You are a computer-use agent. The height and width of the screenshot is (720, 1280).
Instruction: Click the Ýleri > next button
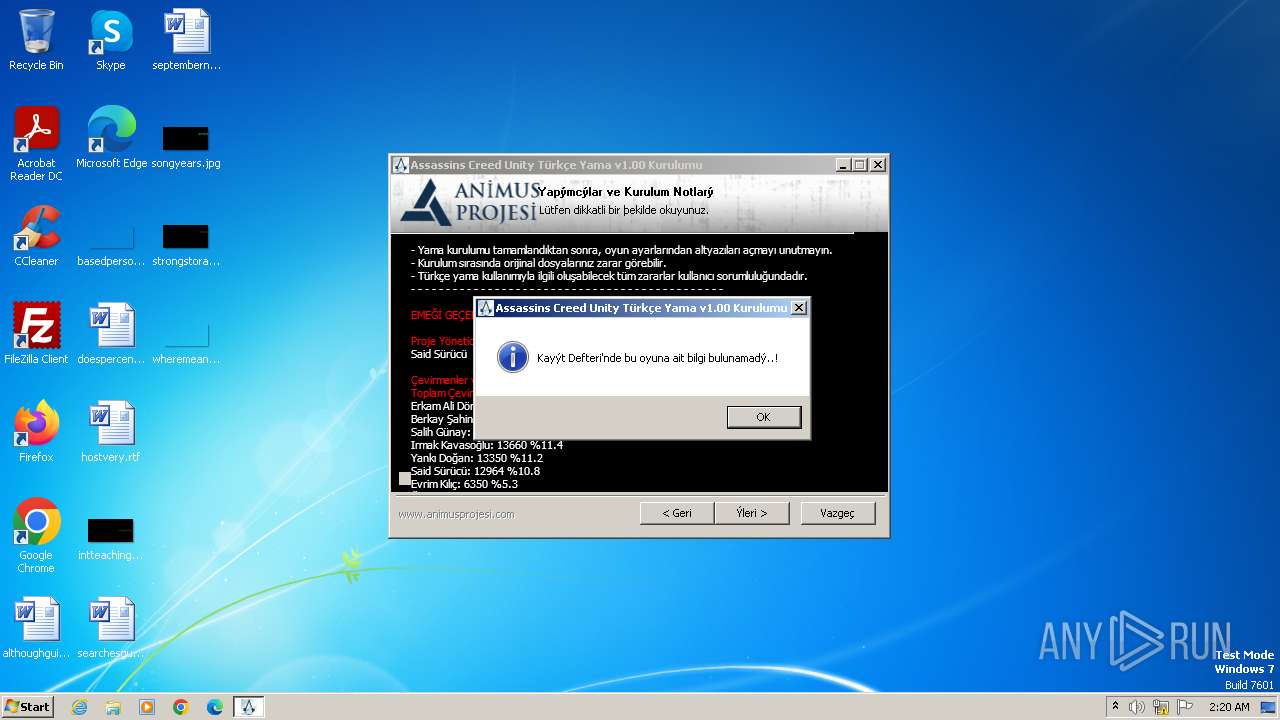(752, 513)
